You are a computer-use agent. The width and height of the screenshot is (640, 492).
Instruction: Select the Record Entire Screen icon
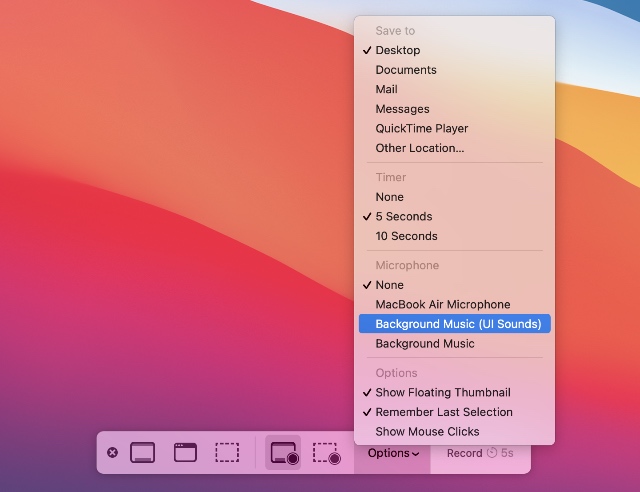point(283,452)
